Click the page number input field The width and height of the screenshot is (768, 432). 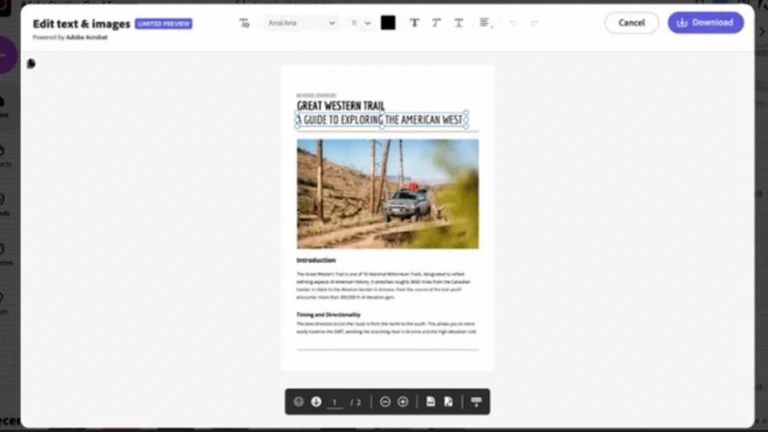[x=335, y=402]
